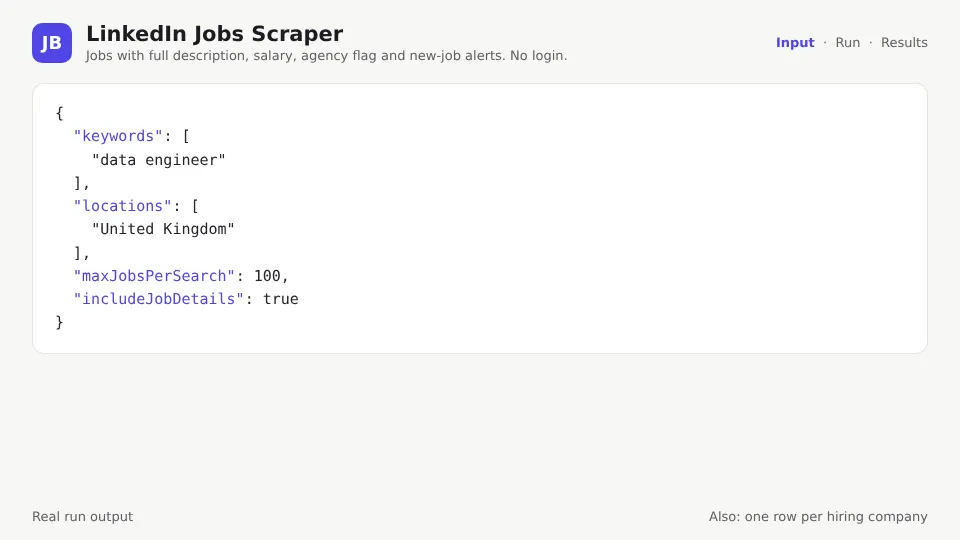Click the "includeJobDetails" key

(x=159, y=299)
